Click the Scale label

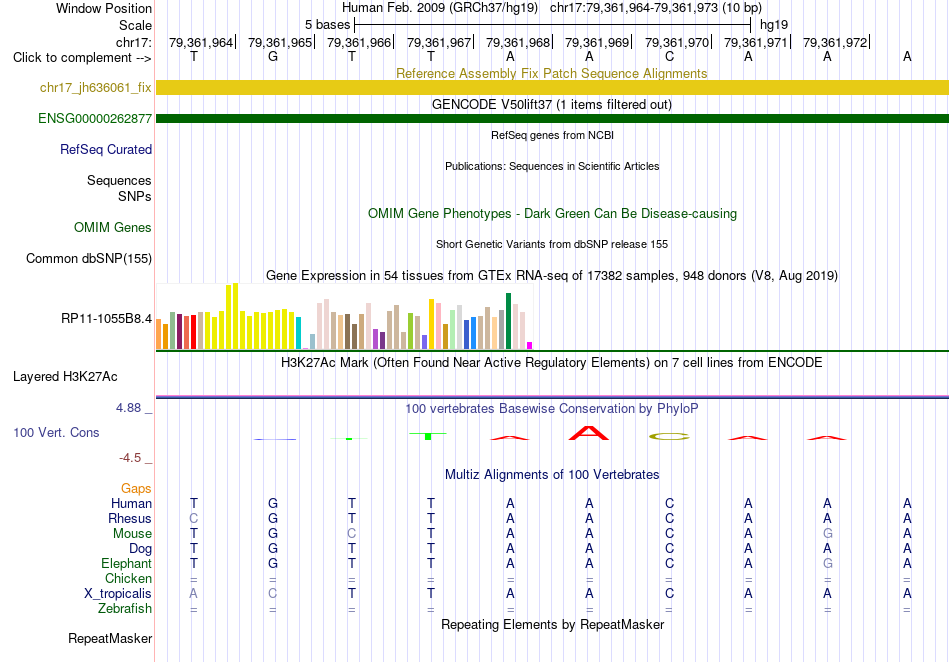135,25
